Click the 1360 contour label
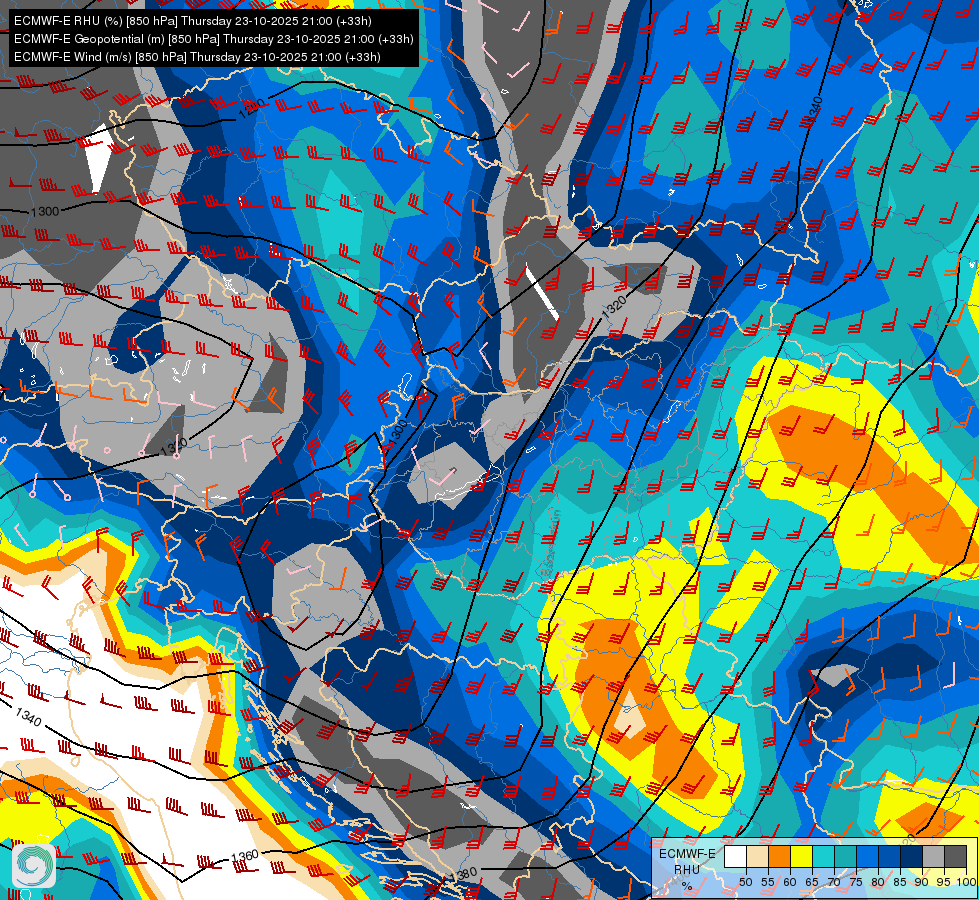 pyautogui.click(x=245, y=857)
